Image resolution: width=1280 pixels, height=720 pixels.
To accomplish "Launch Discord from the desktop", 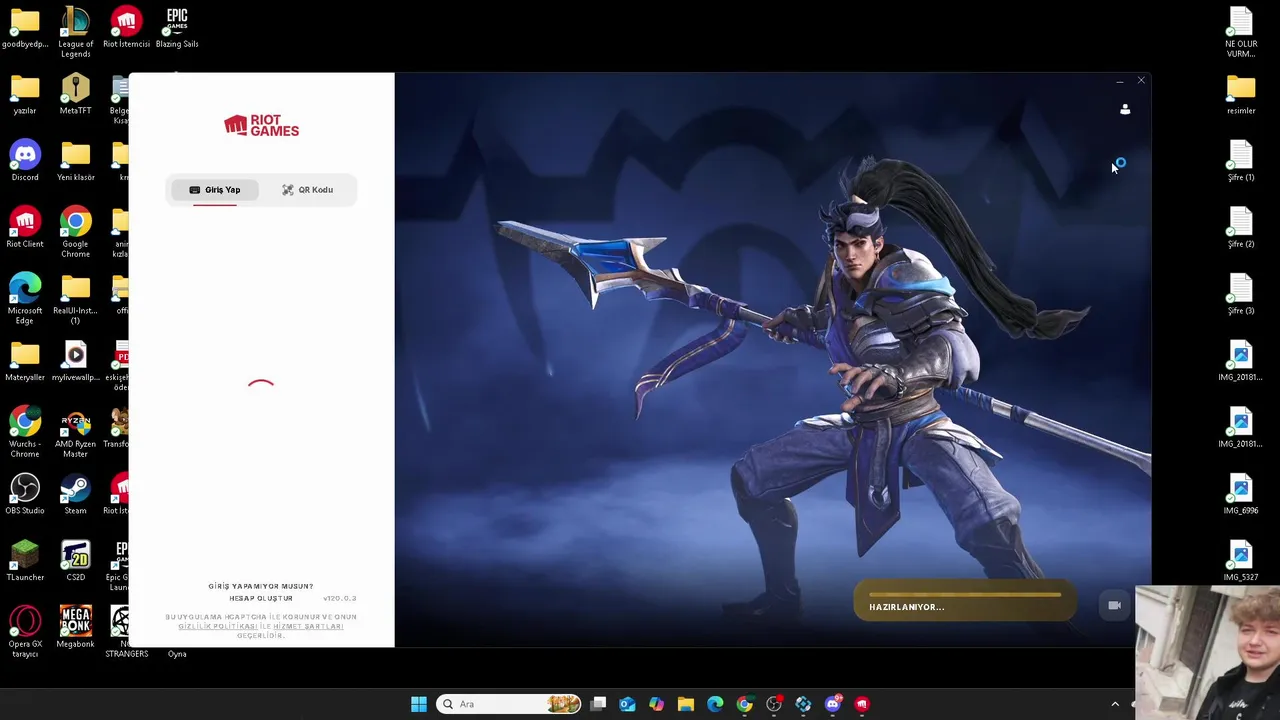I will pos(25,160).
